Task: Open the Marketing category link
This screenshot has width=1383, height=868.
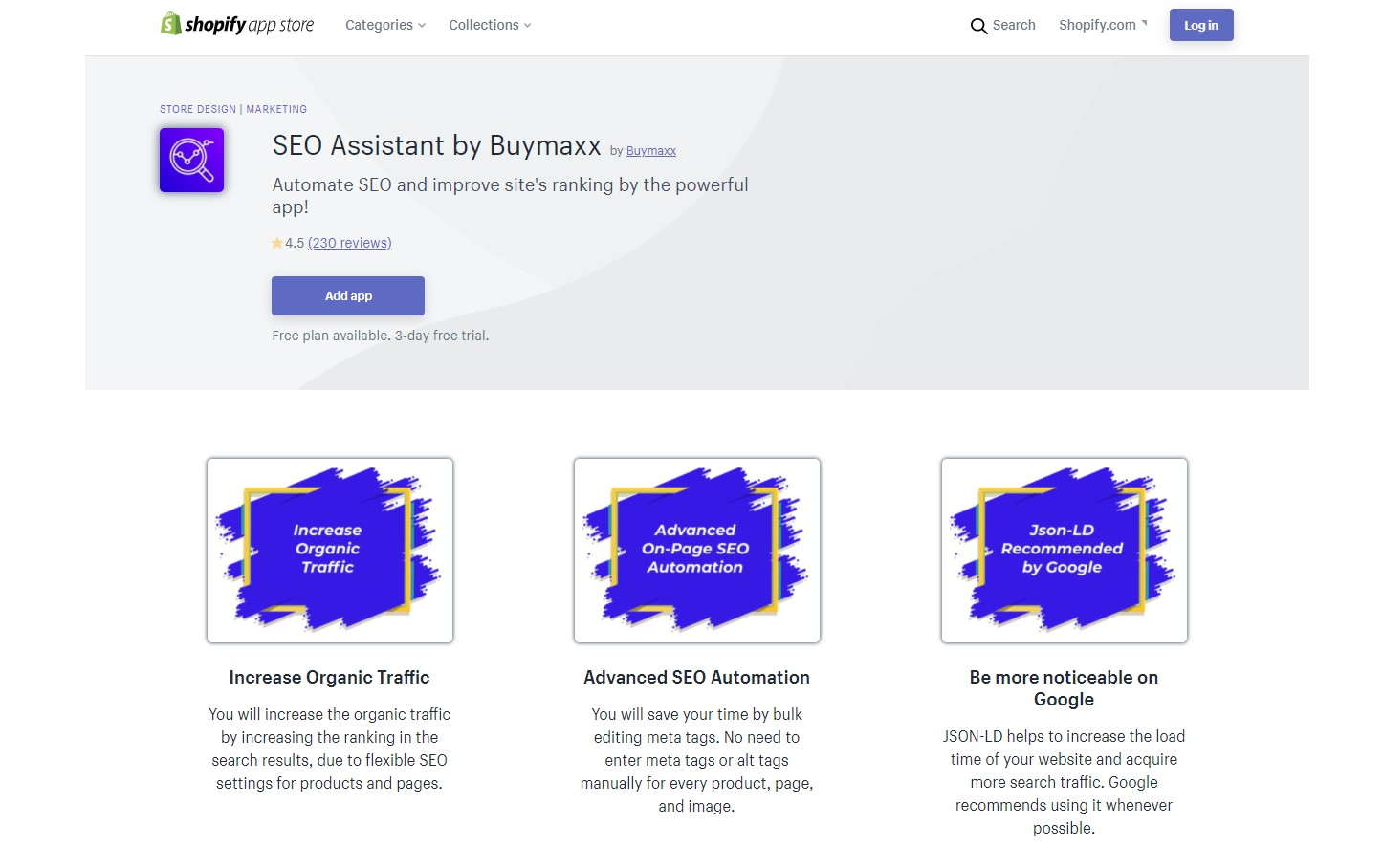Action: point(276,109)
